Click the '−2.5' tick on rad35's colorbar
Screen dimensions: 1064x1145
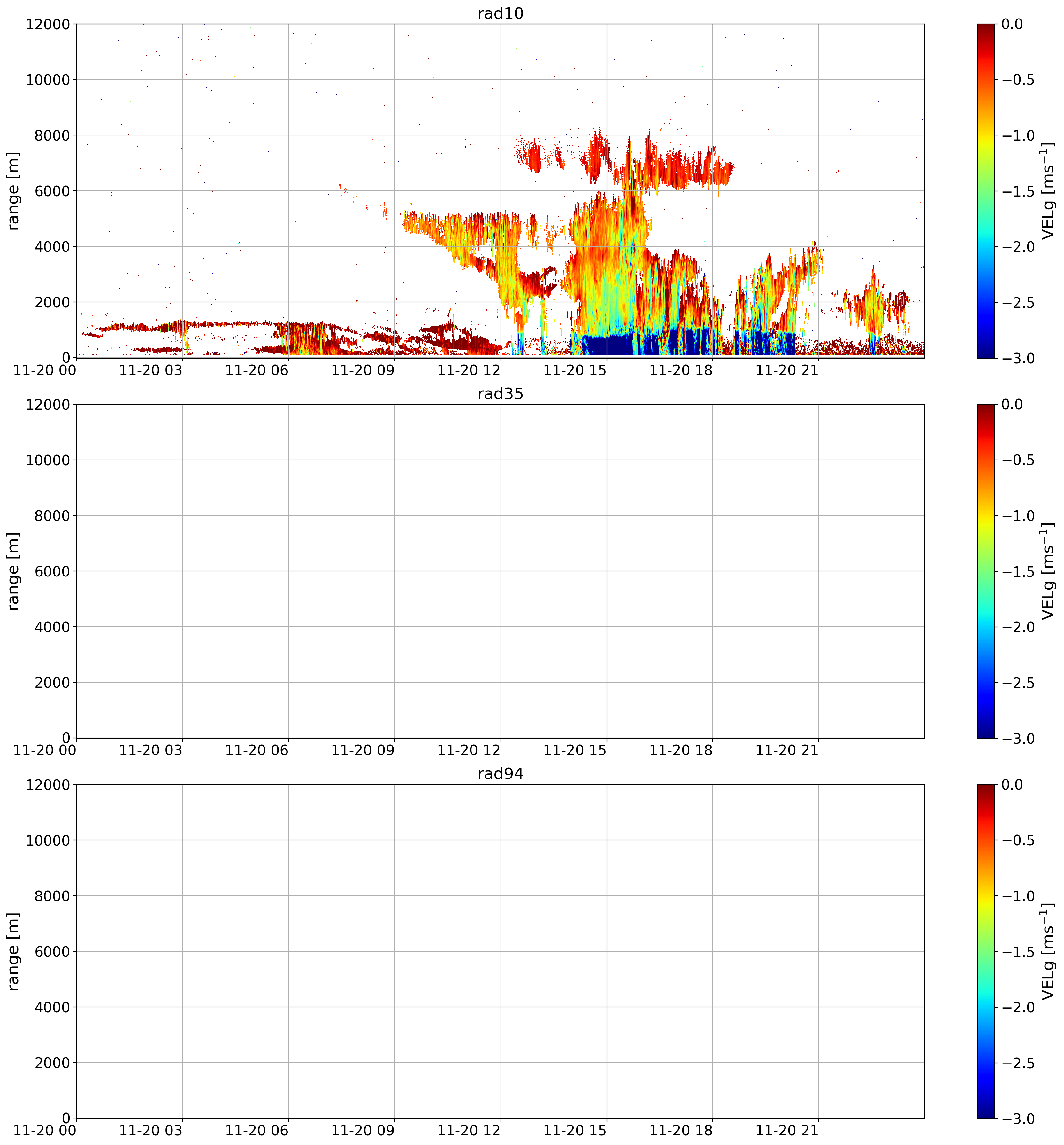(1019, 683)
